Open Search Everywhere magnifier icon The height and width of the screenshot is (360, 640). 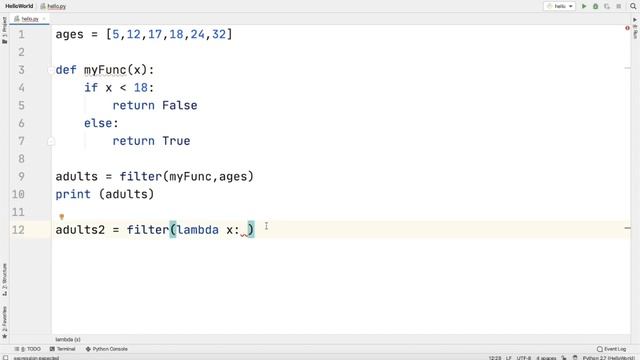pos(633,6)
